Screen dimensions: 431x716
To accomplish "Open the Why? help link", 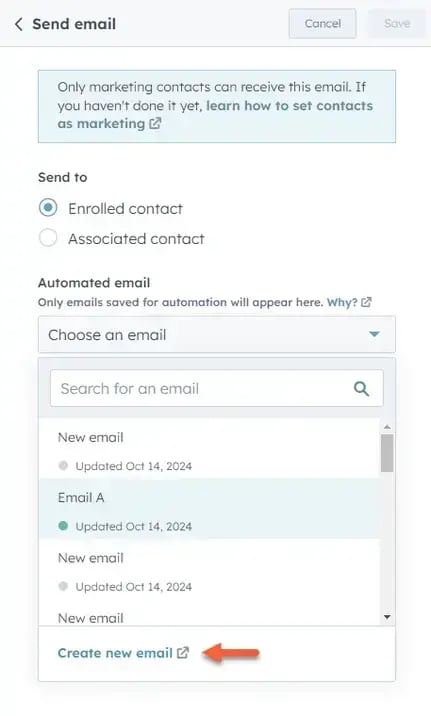I will pos(342,302).
